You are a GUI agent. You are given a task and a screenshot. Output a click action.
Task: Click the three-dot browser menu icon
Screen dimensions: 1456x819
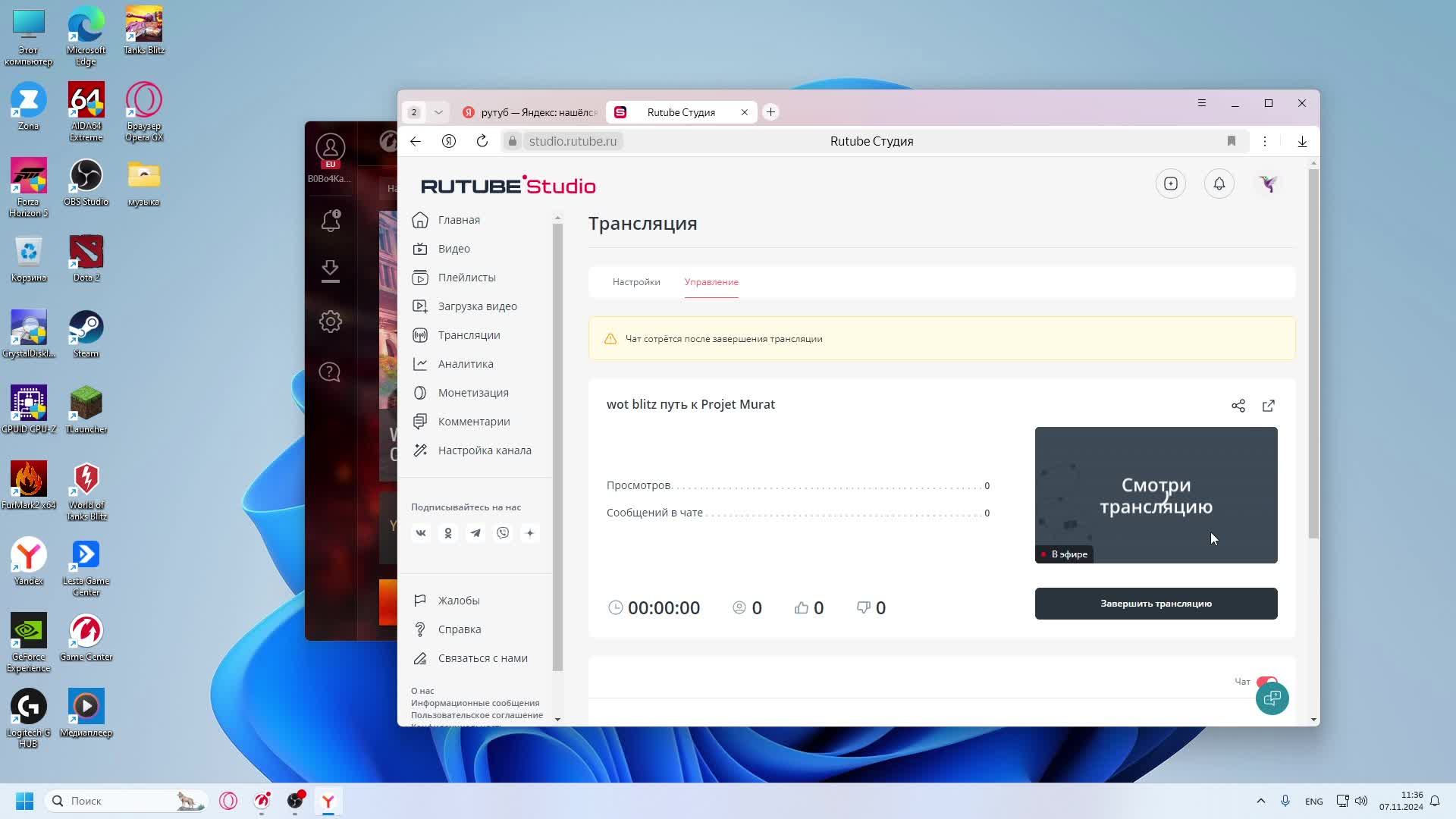click(1265, 141)
